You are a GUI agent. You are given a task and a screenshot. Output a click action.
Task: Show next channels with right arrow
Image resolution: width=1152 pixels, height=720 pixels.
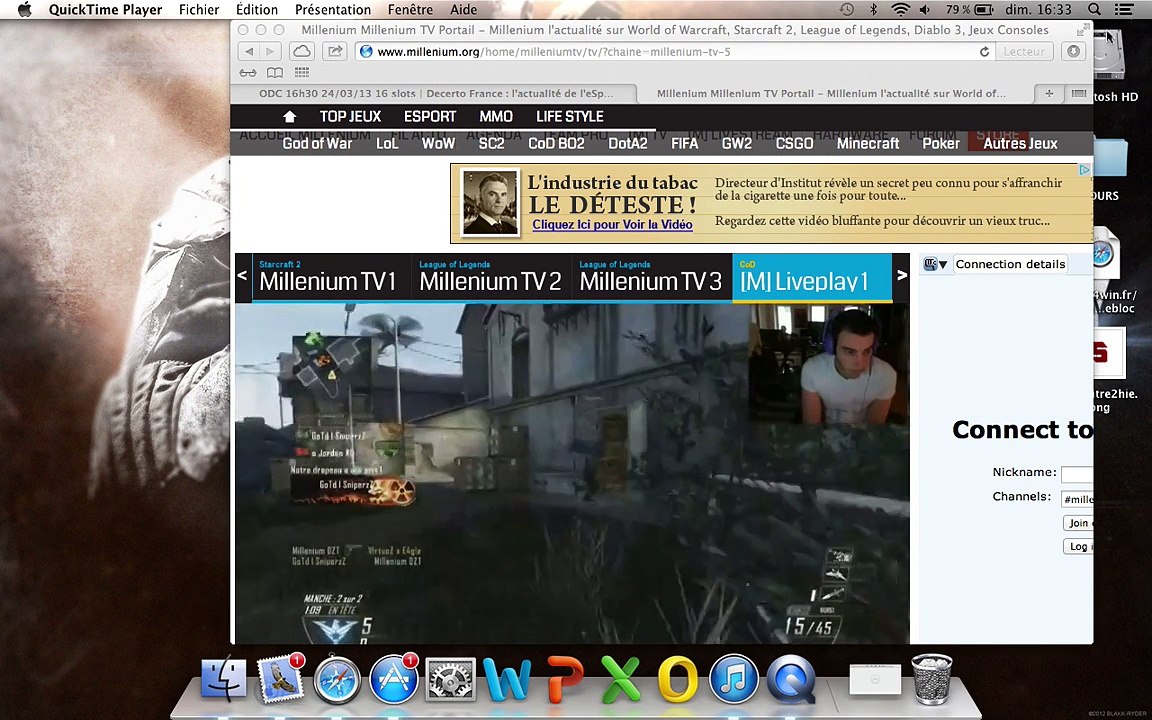[x=901, y=276]
